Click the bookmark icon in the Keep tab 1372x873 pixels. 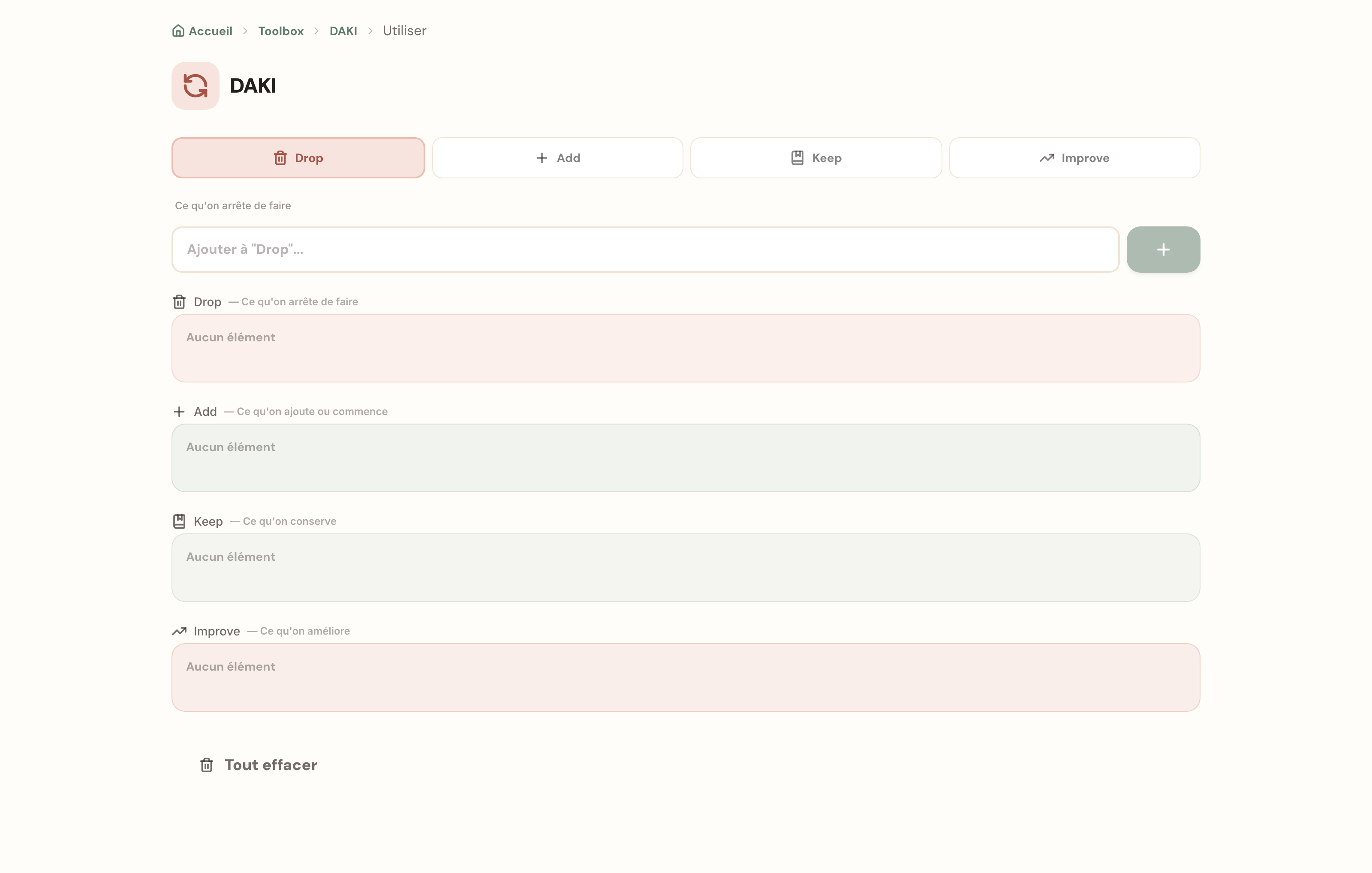click(797, 158)
